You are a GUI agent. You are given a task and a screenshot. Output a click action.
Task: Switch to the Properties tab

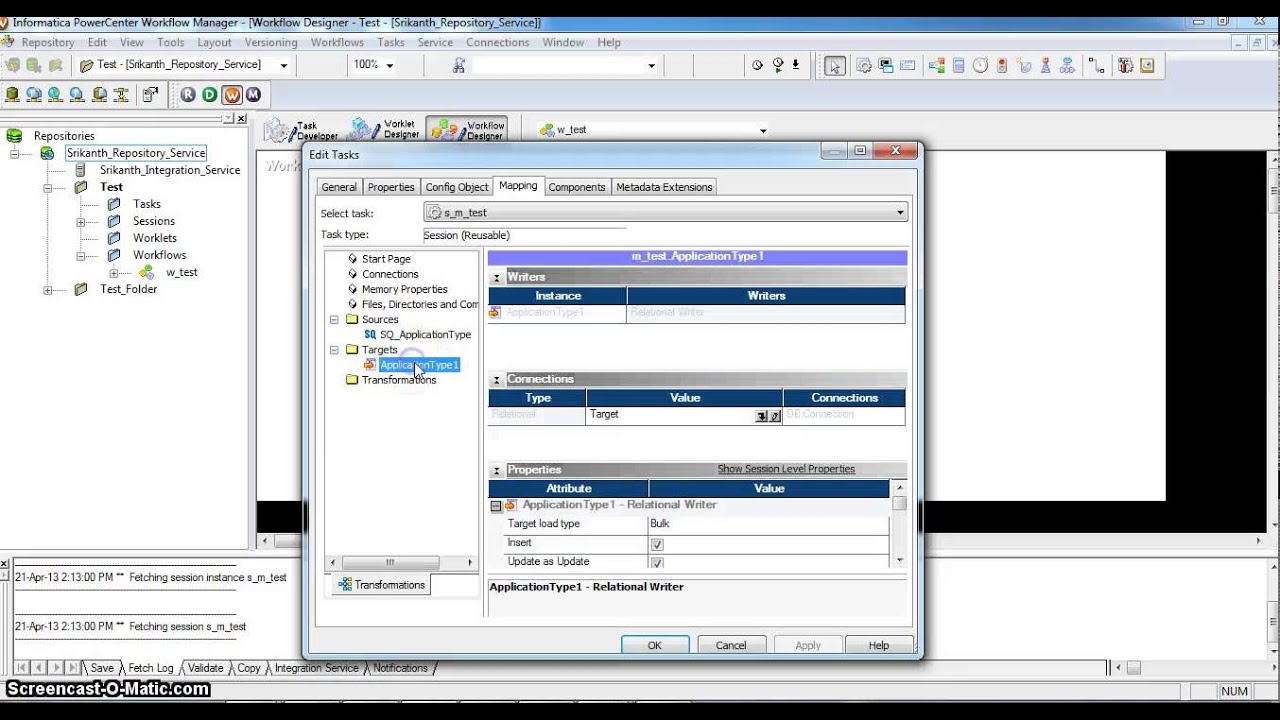(391, 187)
